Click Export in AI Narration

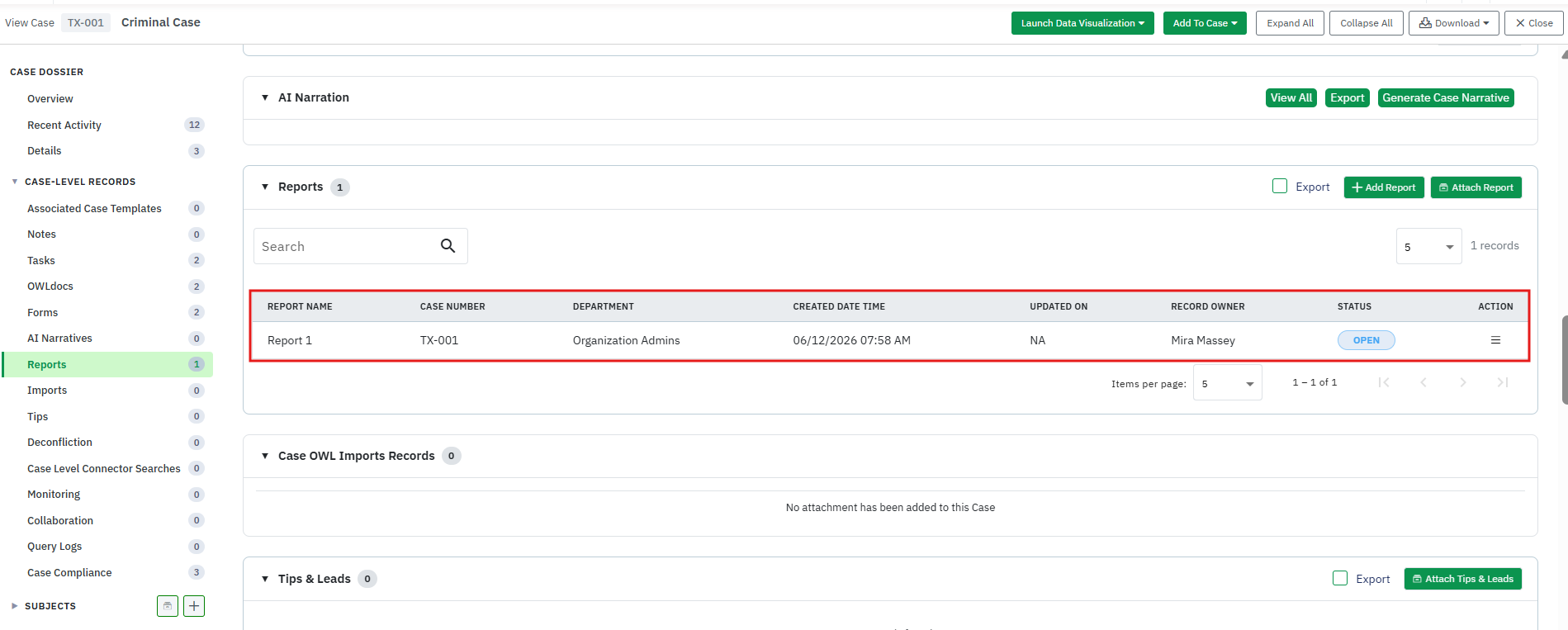[1348, 97]
